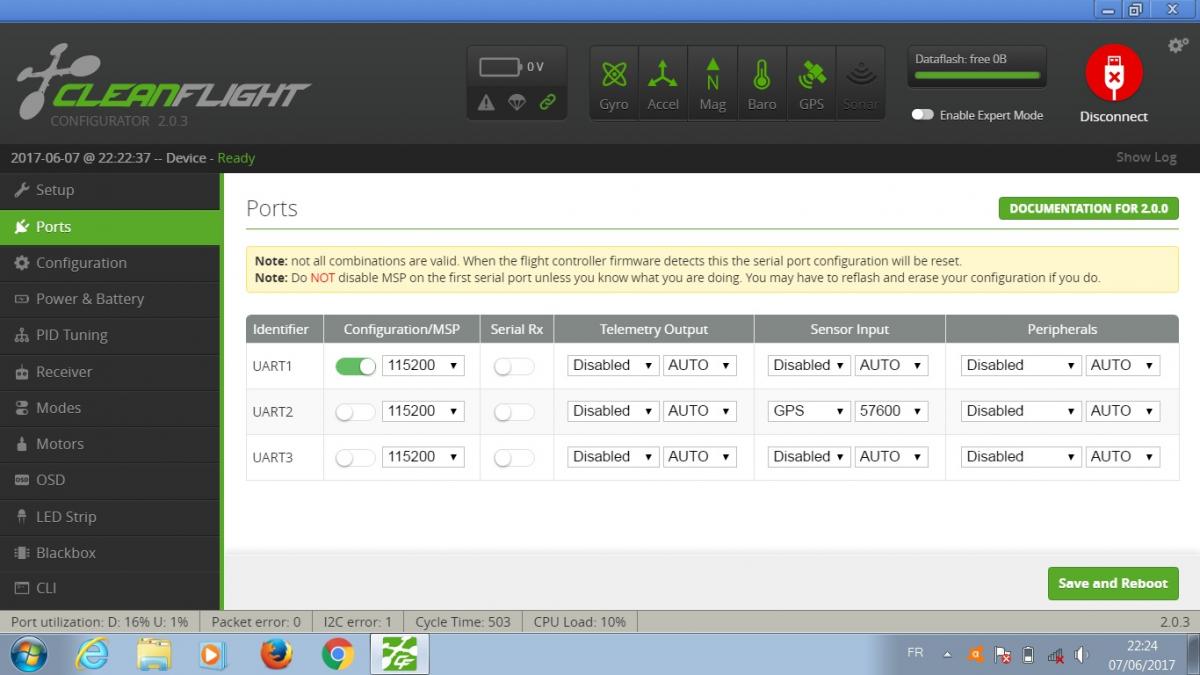Launch Firefox from the Windows taskbar
This screenshot has width=1200, height=675.
276,654
